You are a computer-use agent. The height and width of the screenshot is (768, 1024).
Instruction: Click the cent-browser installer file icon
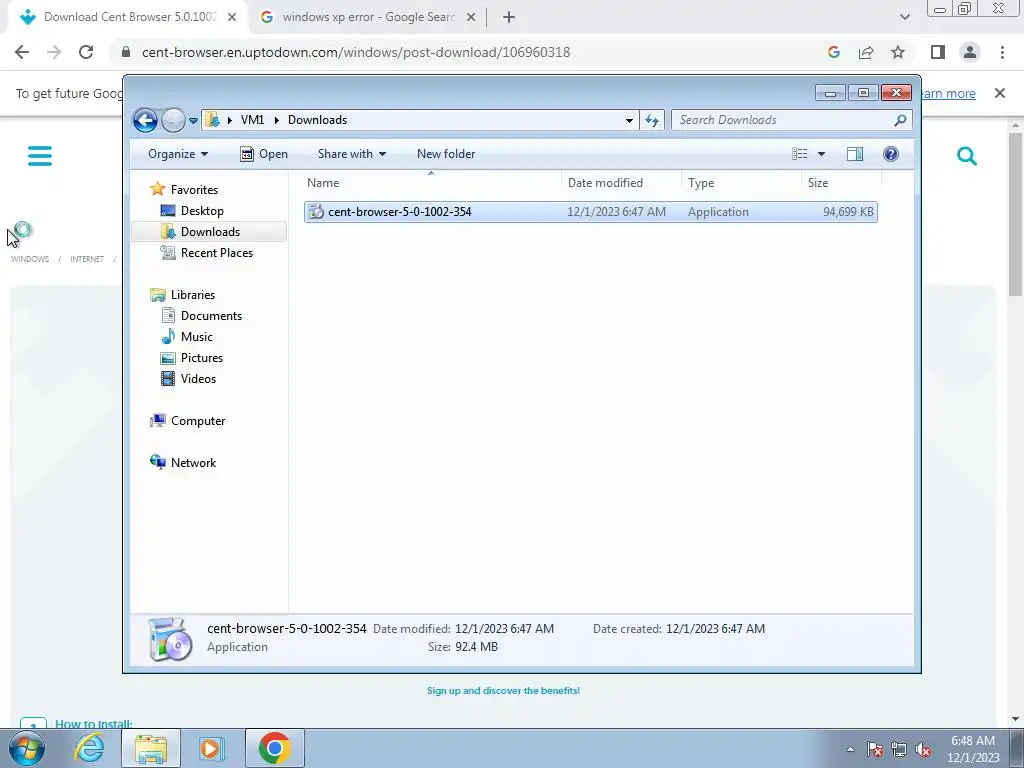tap(316, 212)
